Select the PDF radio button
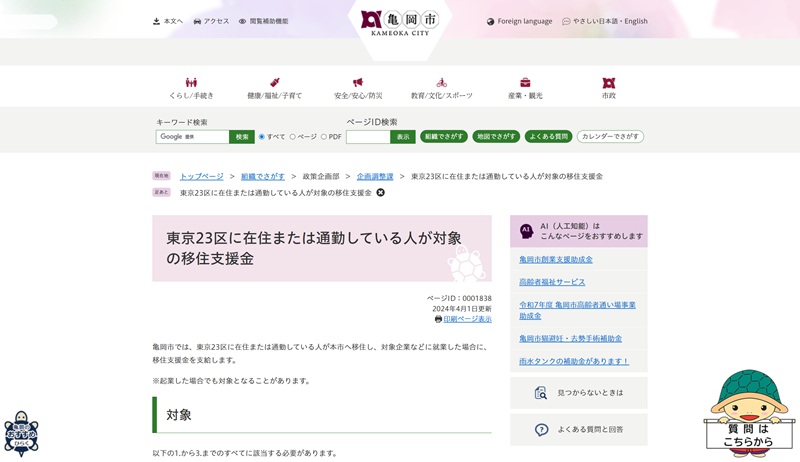The image size is (800, 462). point(324,137)
